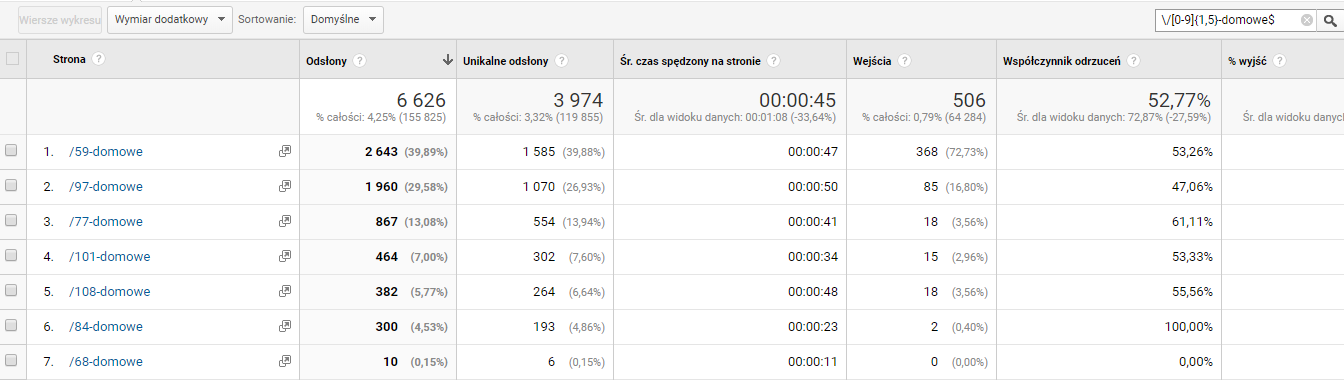
Task: Select the 00:00:23 time cell
Action: [x=812, y=327]
